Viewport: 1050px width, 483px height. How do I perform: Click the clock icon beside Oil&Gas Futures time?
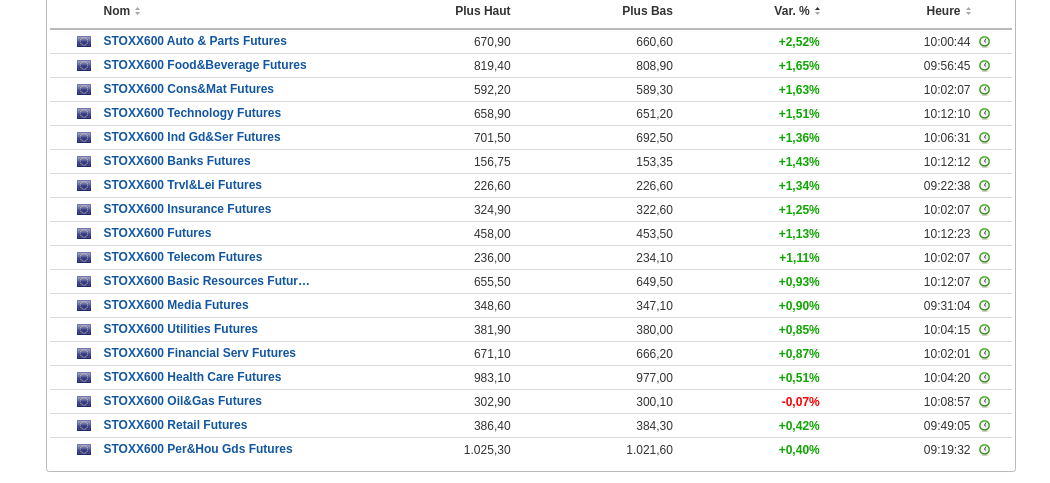984,402
